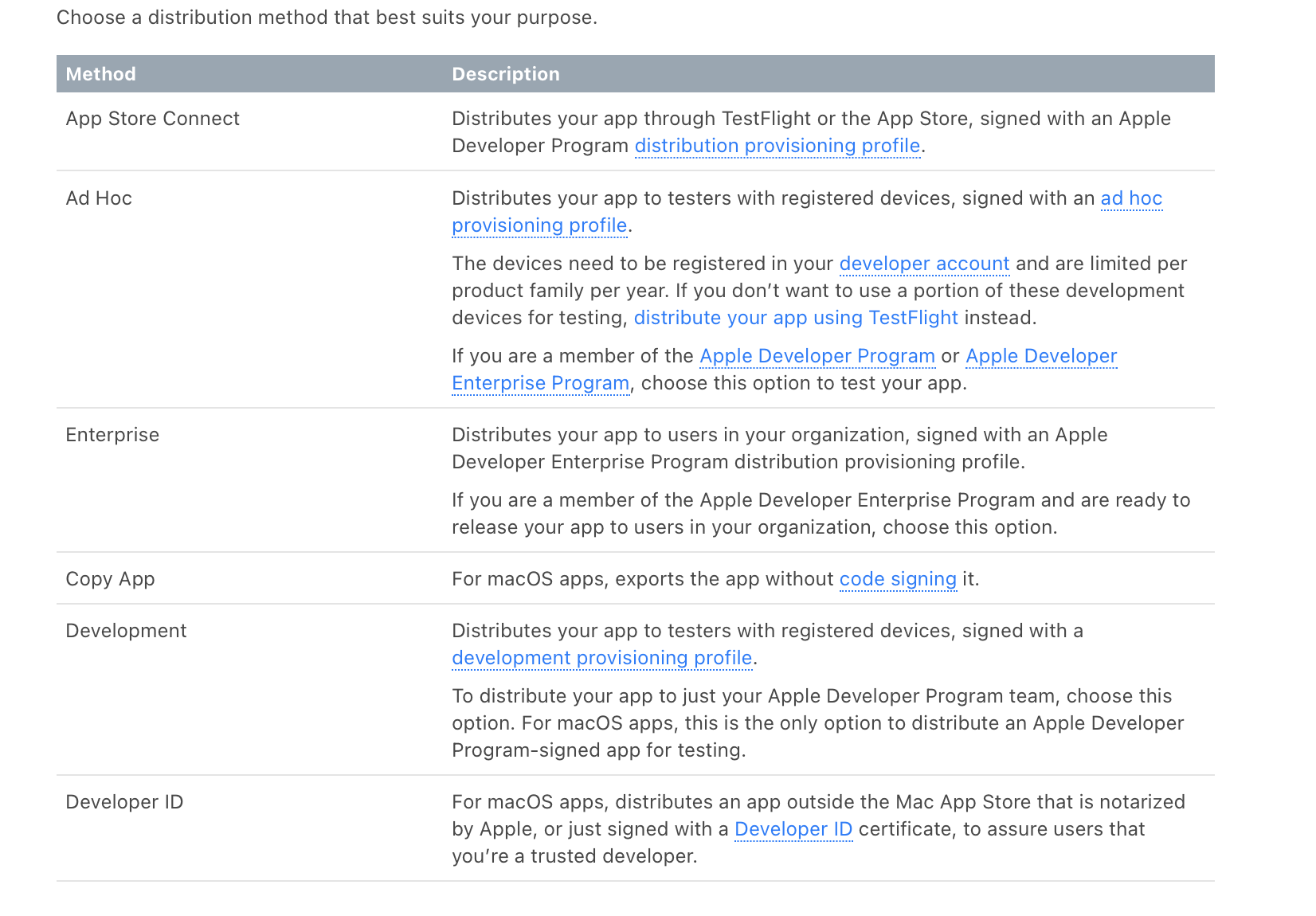This screenshot has height=916, width=1316.
Task: Open the code signing link
Action: pyautogui.click(x=897, y=579)
